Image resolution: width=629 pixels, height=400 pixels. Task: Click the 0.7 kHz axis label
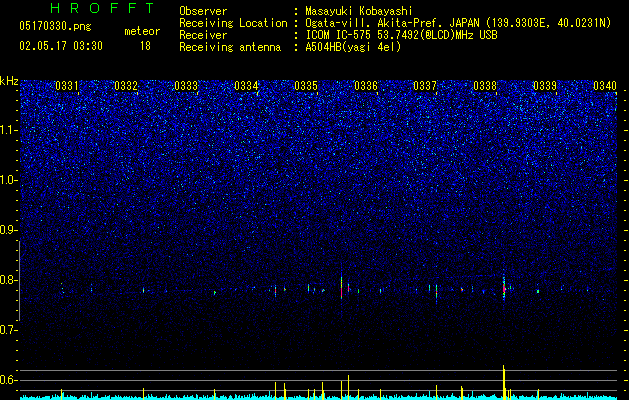pos(8,330)
